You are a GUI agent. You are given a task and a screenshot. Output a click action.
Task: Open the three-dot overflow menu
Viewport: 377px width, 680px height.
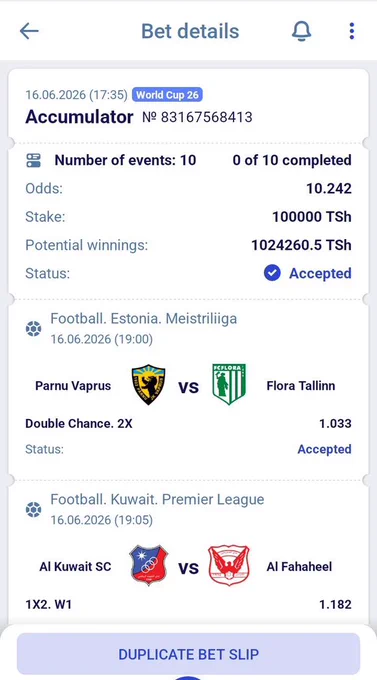(351, 31)
